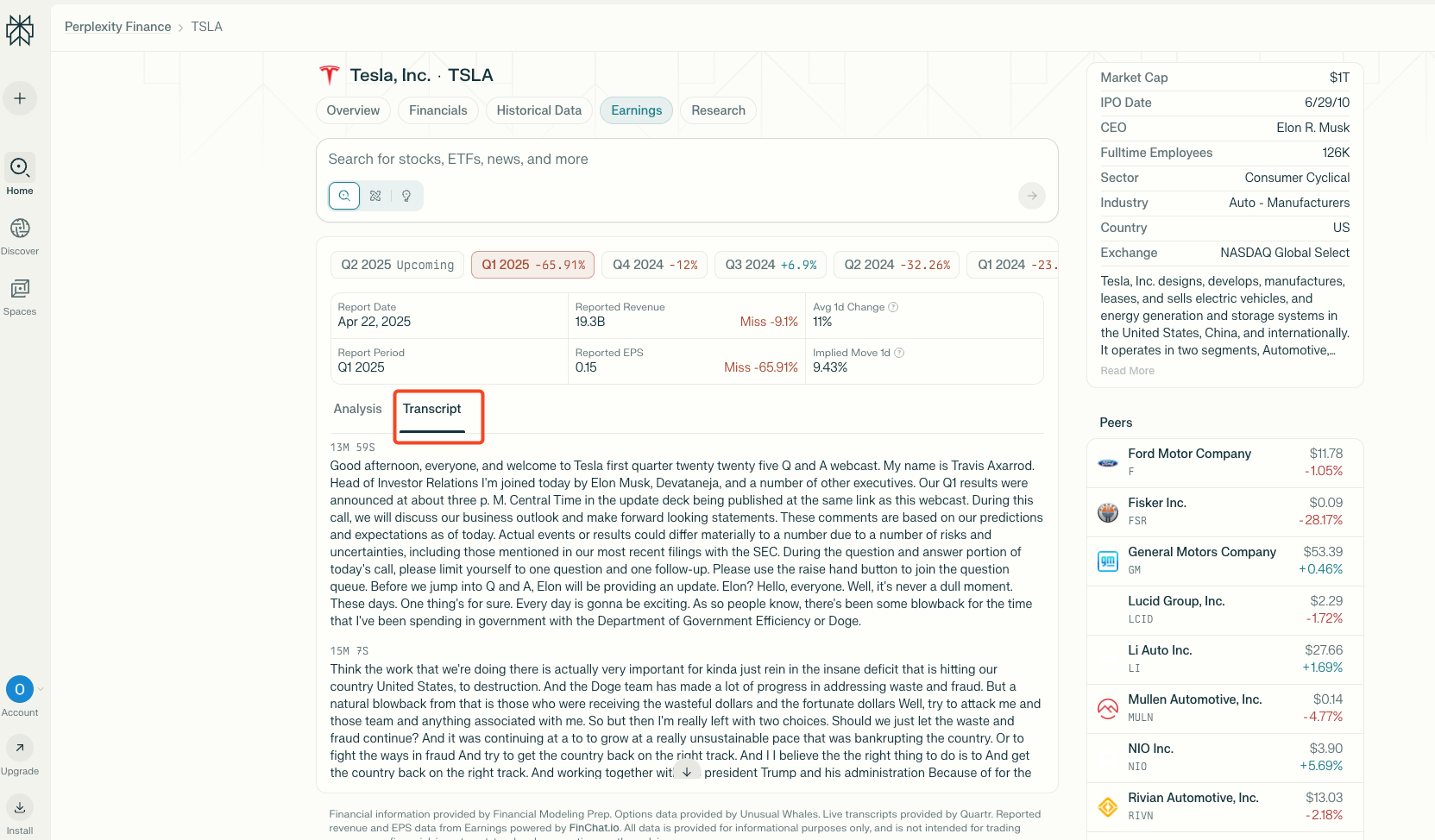Open the Discover sidebar icon
Image resolution: width=1435 pixels, height=840 pixels.
20,228
